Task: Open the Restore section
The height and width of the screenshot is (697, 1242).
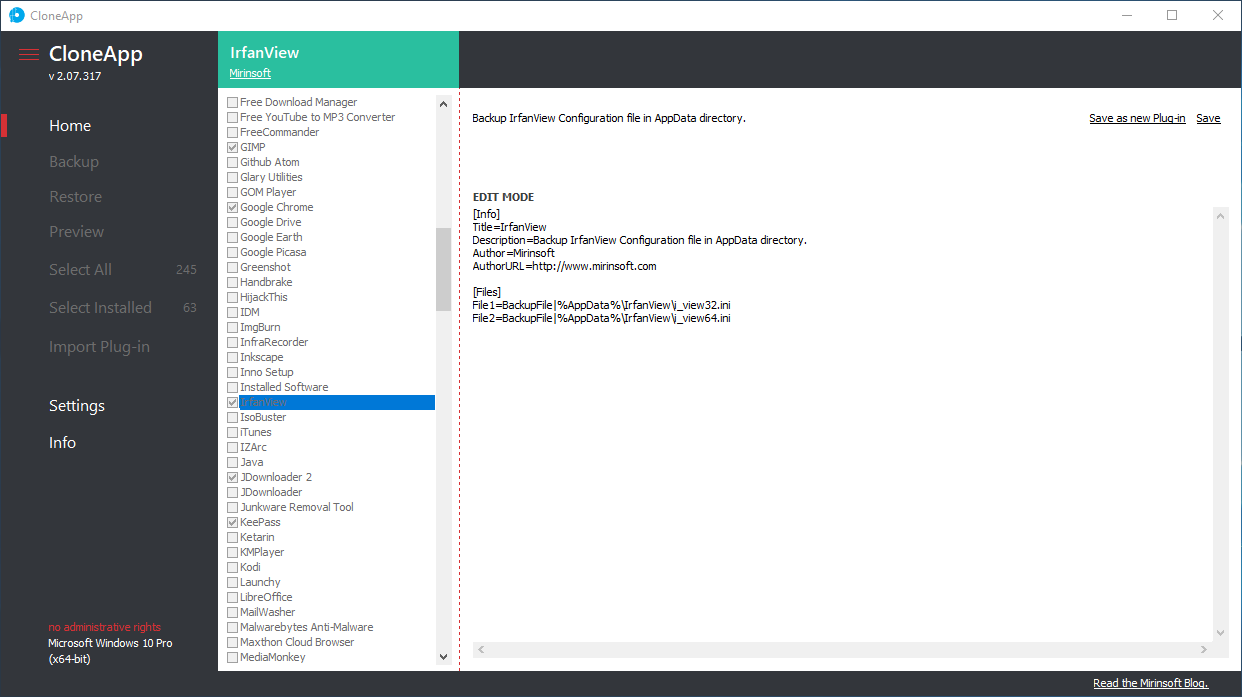Action: point(76,197)
